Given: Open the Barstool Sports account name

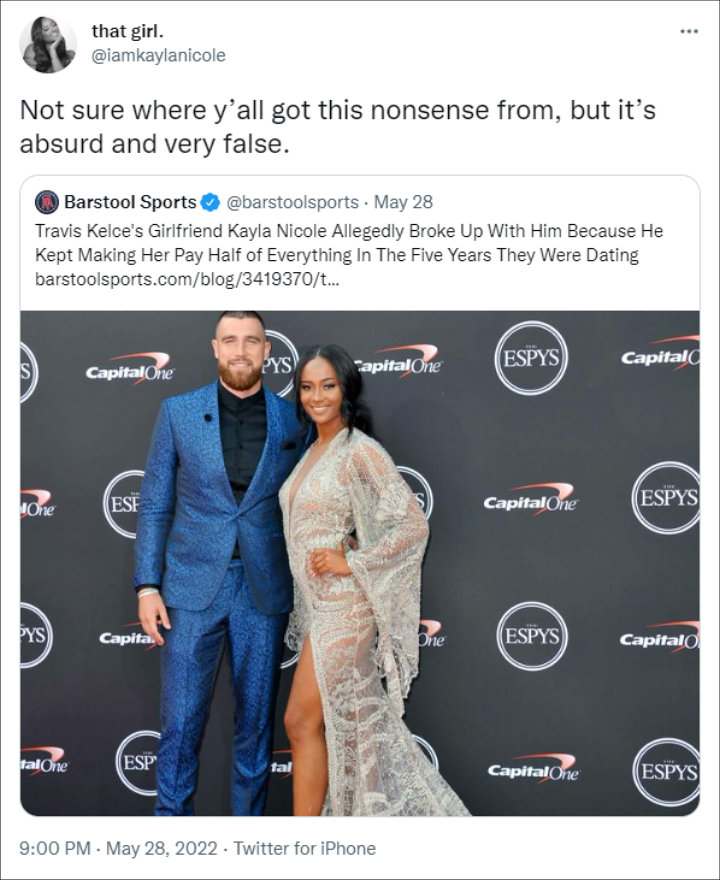Looking at the screenshot, I should (x=130, y=202).
